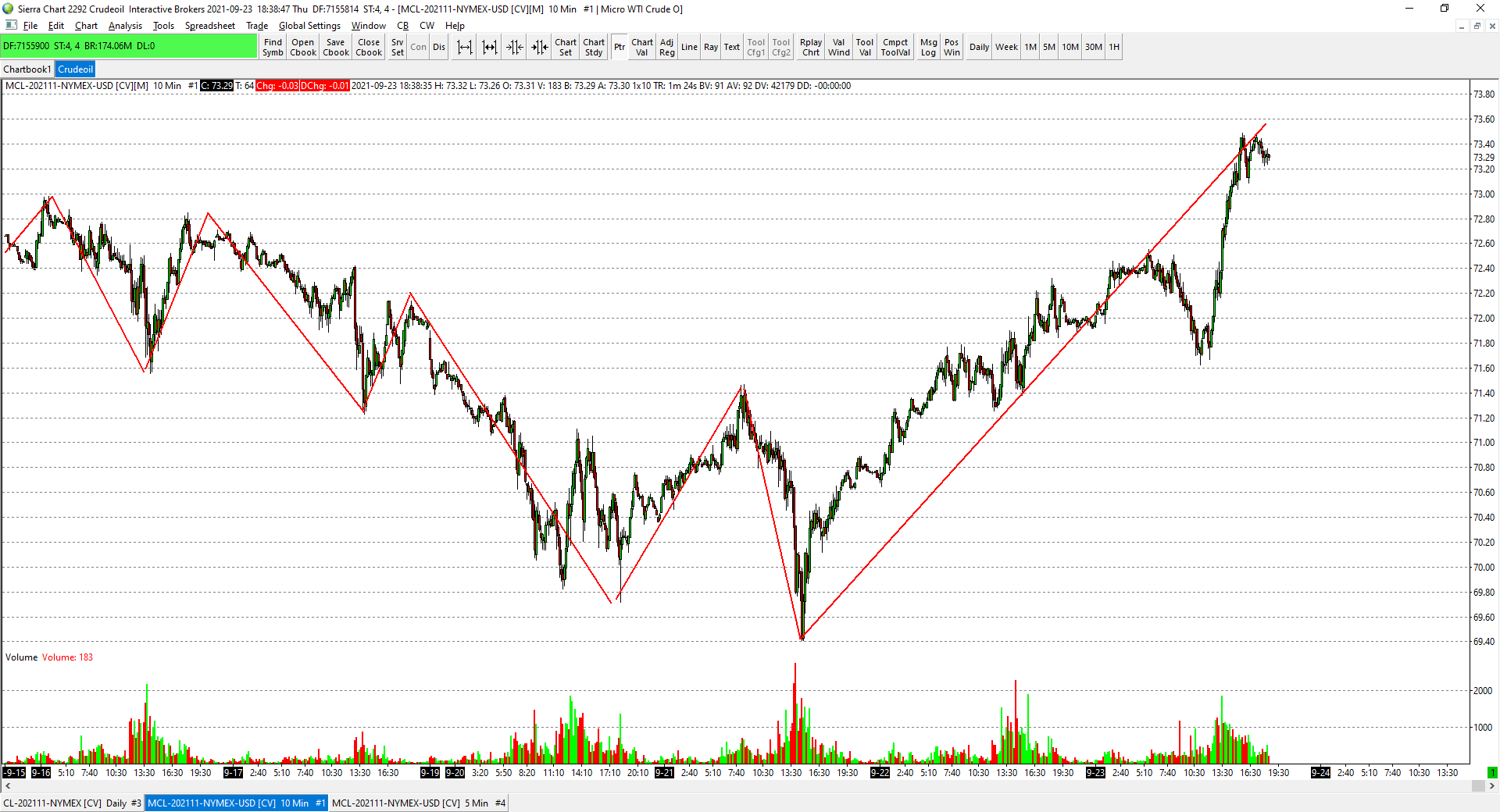Open the Window menu
This screenshot has height=812, width=1500.
pos(368,26)
